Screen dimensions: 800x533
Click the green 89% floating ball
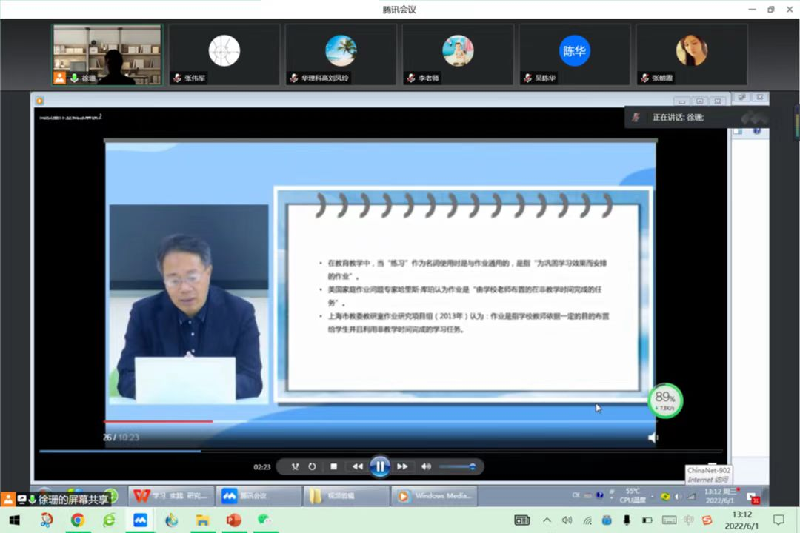tap(665, 401)
